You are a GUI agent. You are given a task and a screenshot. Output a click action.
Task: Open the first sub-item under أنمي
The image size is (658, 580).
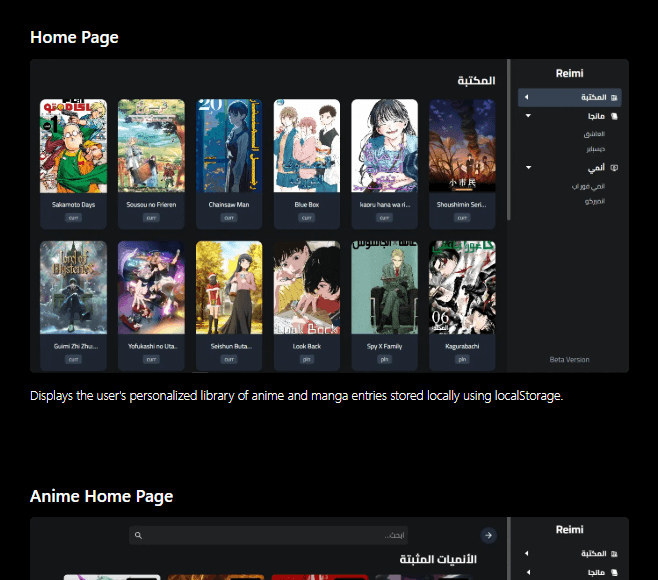588,186
